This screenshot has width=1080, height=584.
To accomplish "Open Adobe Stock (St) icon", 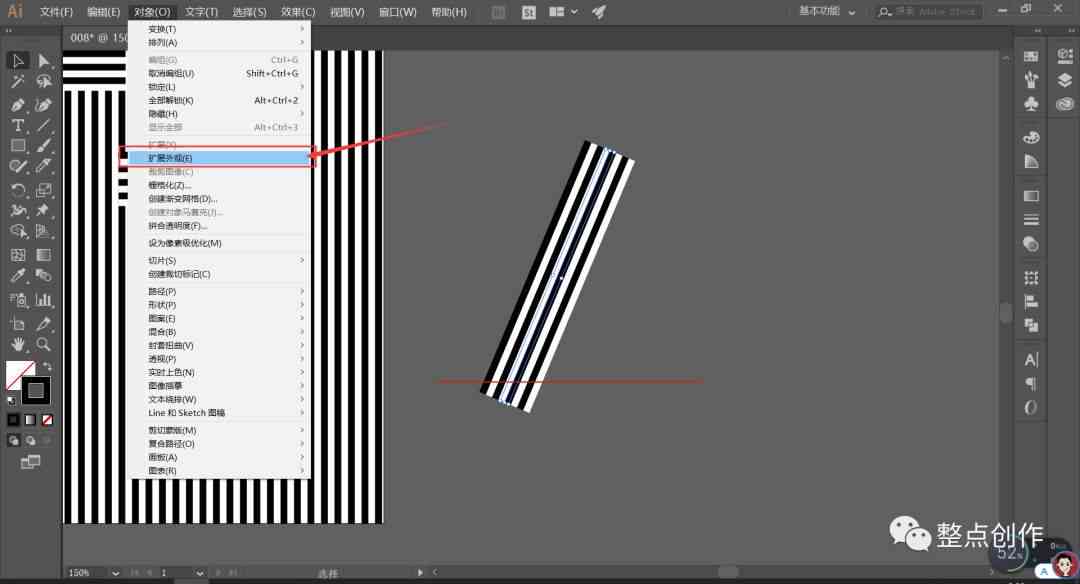I will coord(528,12).
